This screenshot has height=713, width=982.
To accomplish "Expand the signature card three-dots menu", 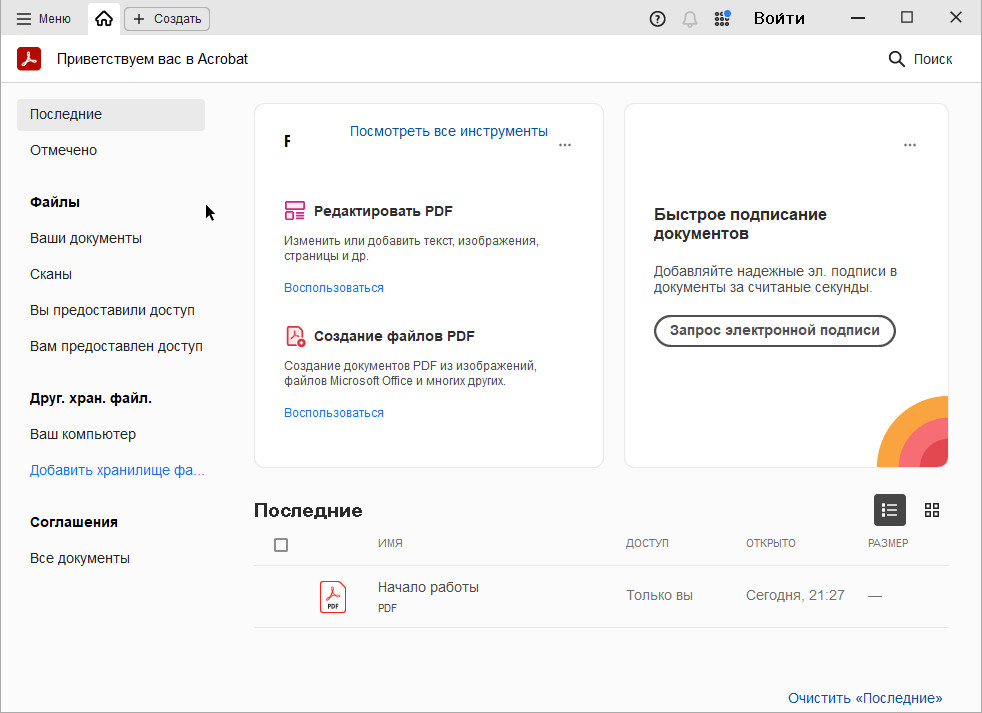I will 909,145.
